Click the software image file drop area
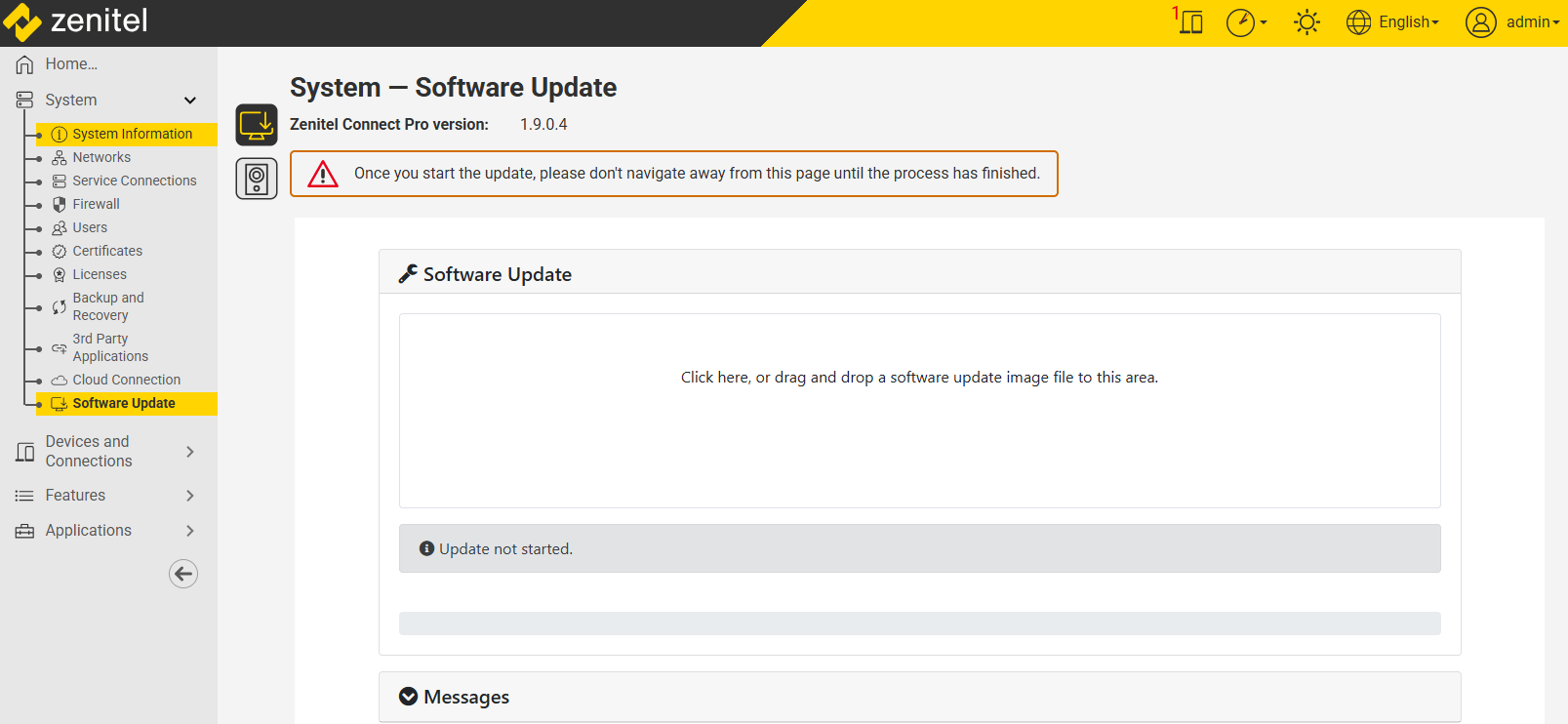 click(x=919, y=410)
